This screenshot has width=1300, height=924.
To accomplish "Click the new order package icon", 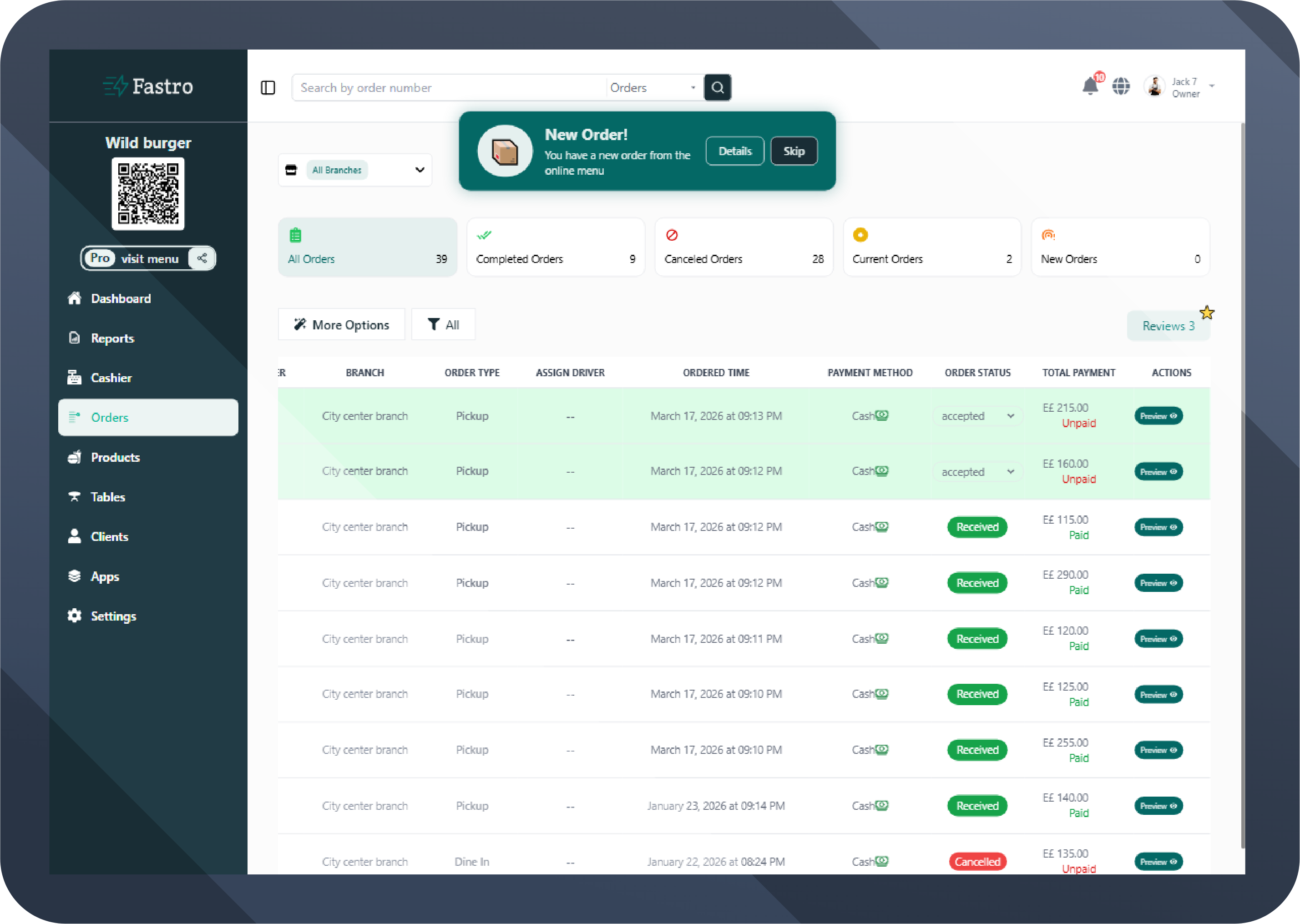I will (x=505, y=151).
